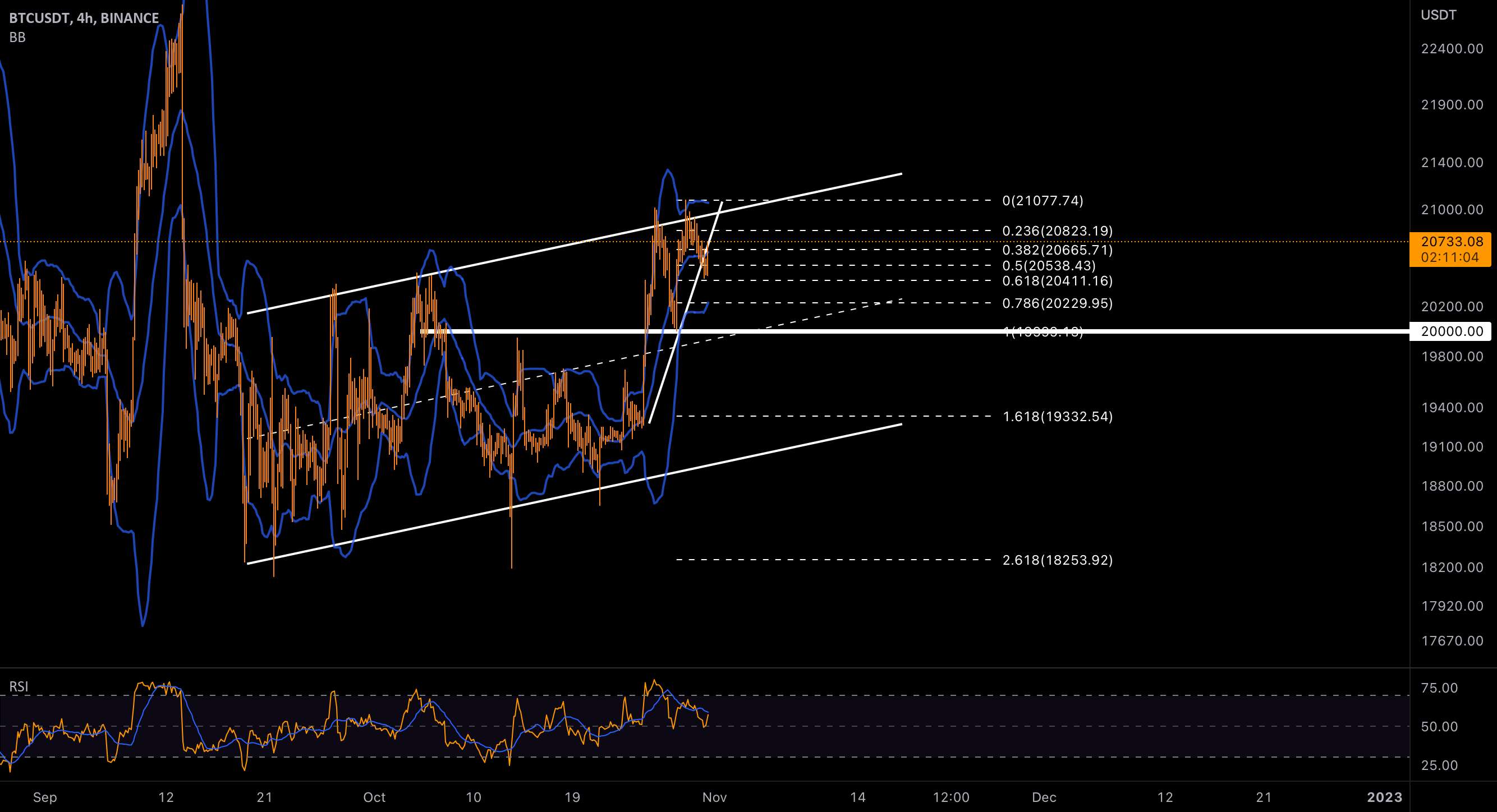Click the RSI 75.00 scale label
The image size is (1497, 812).
coord(1438,688)
